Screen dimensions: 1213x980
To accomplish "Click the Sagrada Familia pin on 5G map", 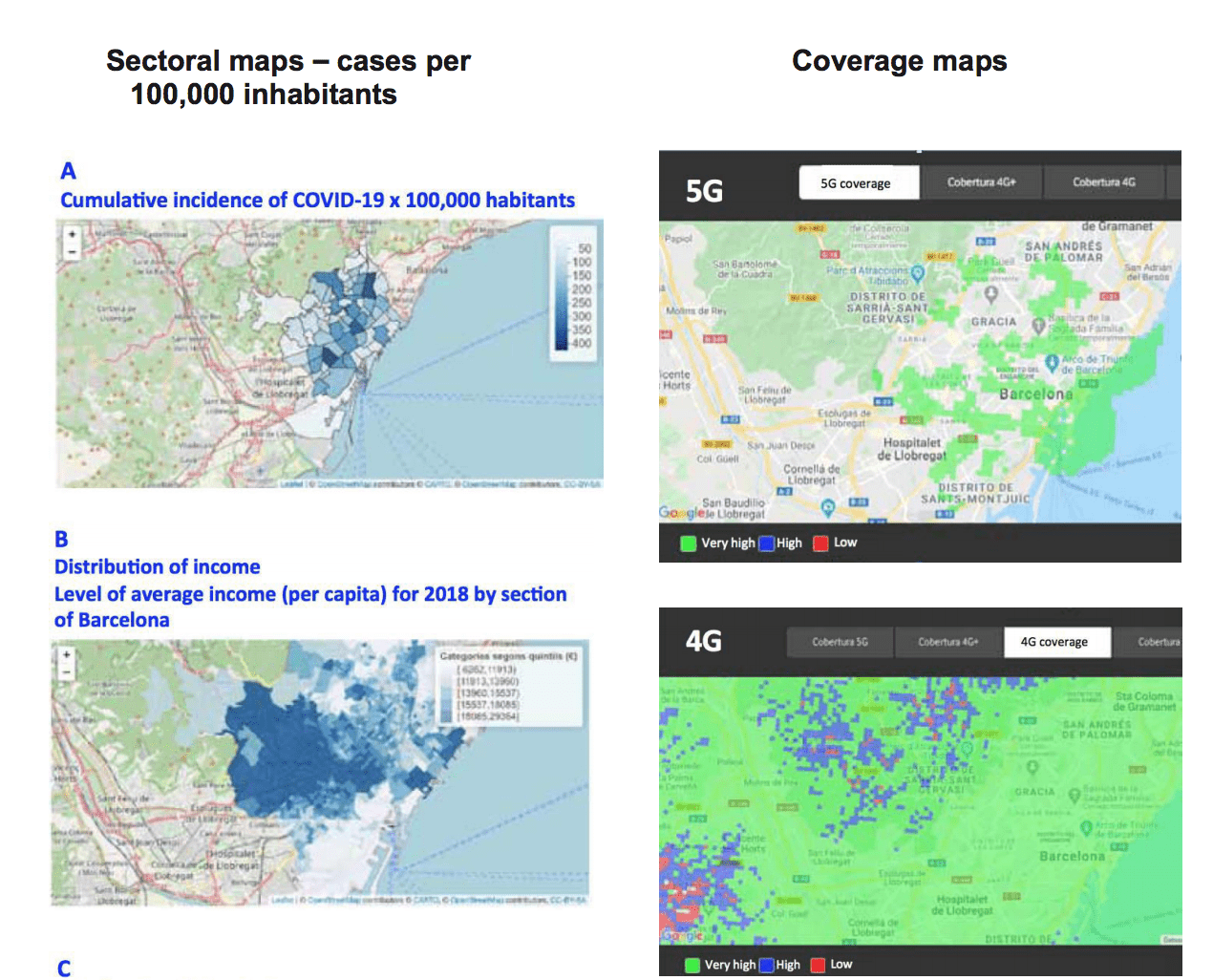I will pos(1038,325).
